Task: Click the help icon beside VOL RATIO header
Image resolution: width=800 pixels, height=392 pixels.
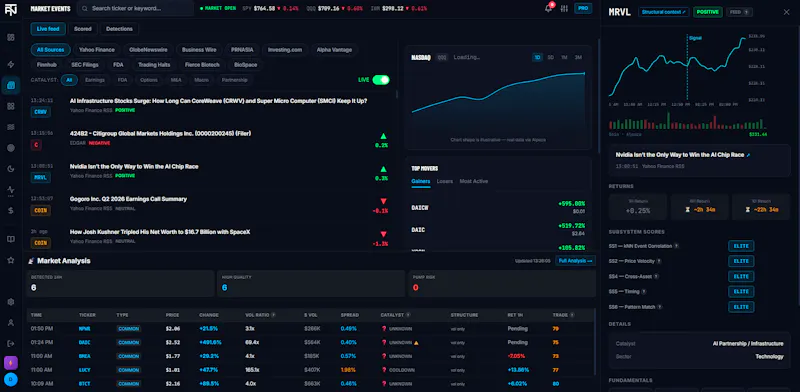Action: click(274, 315)
